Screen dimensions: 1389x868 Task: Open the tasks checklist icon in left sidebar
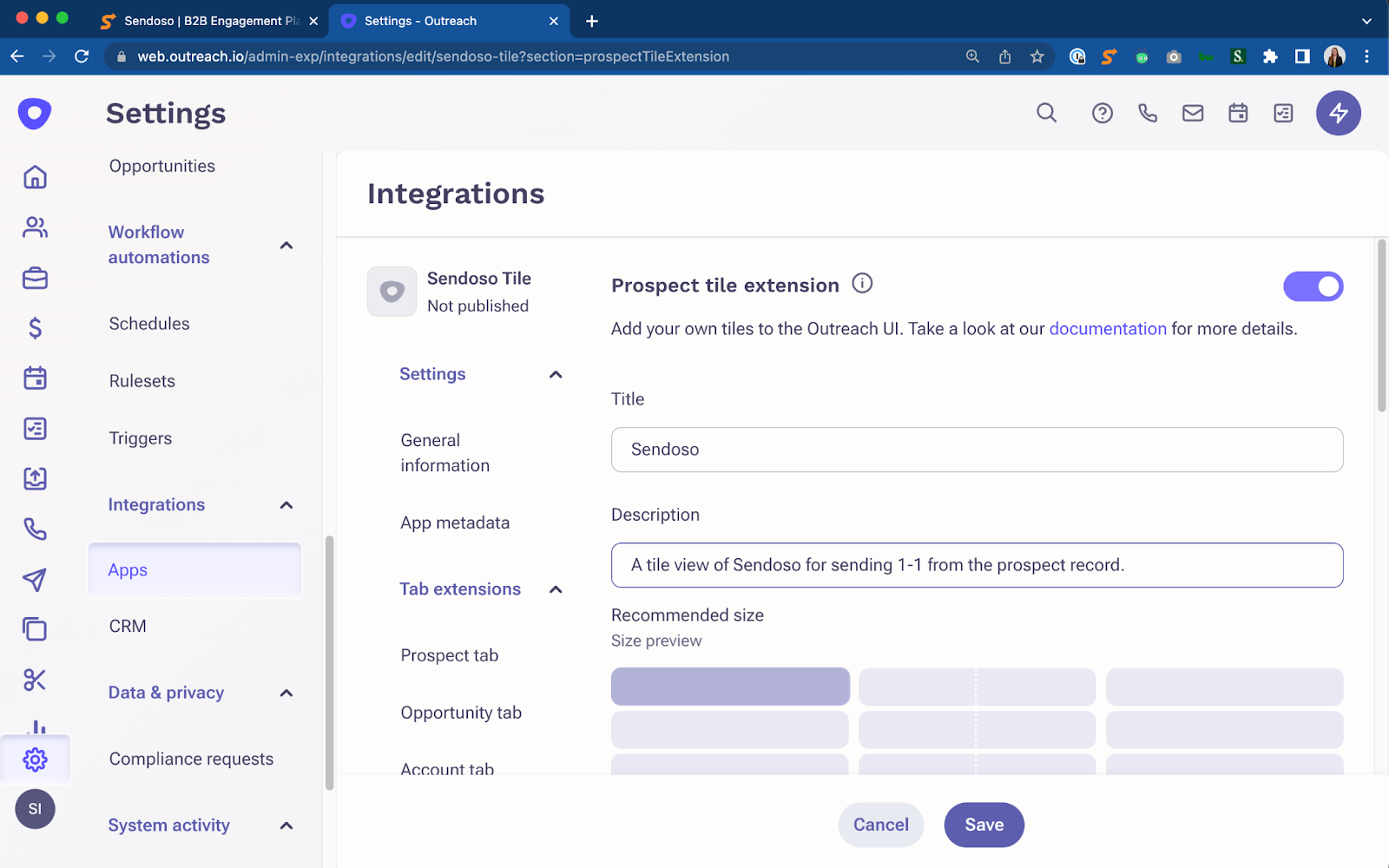click(x=35, y=428)
